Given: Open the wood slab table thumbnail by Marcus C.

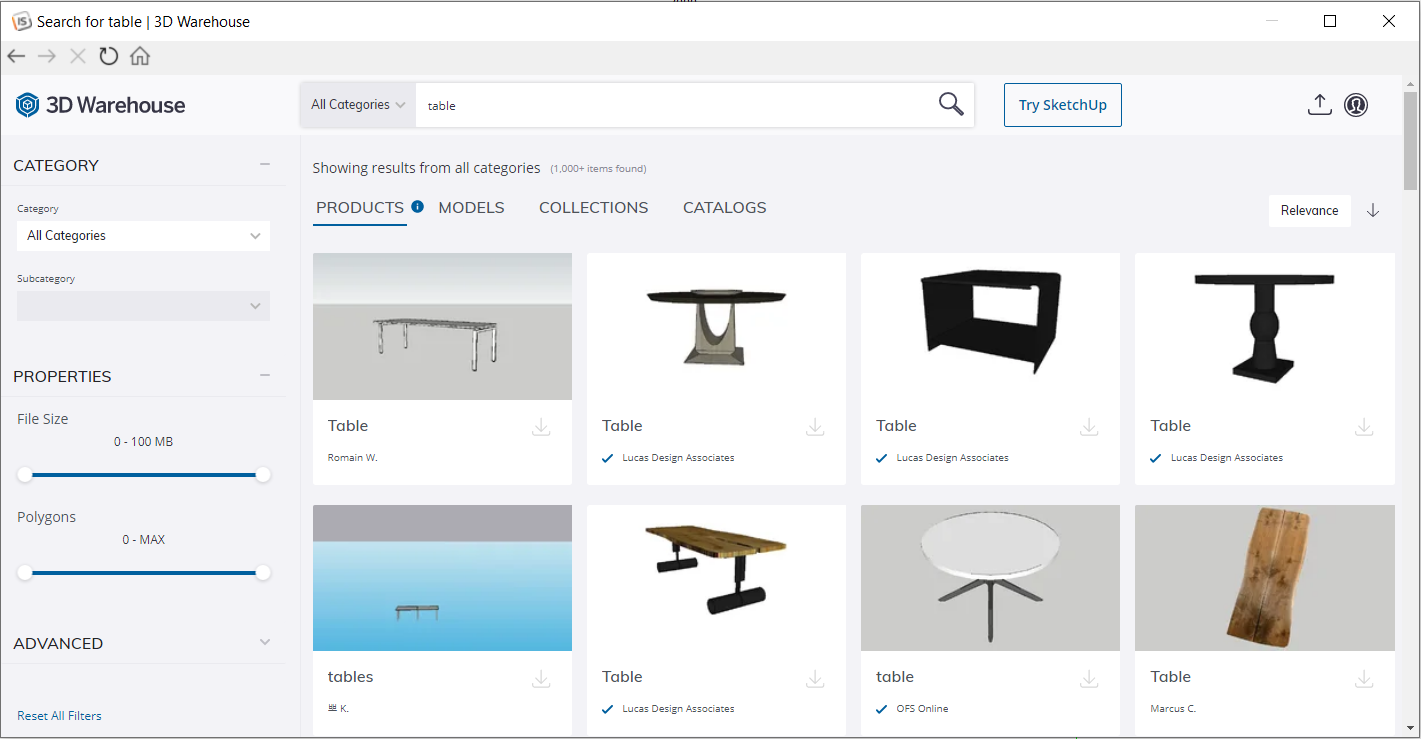Looking at the screenshot, I should [1264, 578].
